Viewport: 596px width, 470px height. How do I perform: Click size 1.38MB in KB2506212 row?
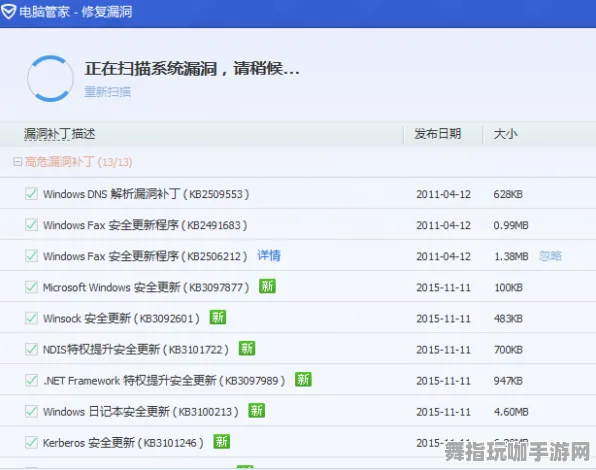[511, 257]
